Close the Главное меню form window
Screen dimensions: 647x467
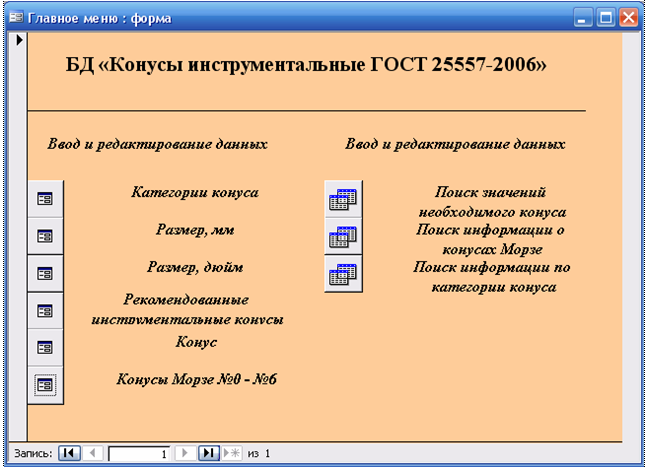[629, 18]
